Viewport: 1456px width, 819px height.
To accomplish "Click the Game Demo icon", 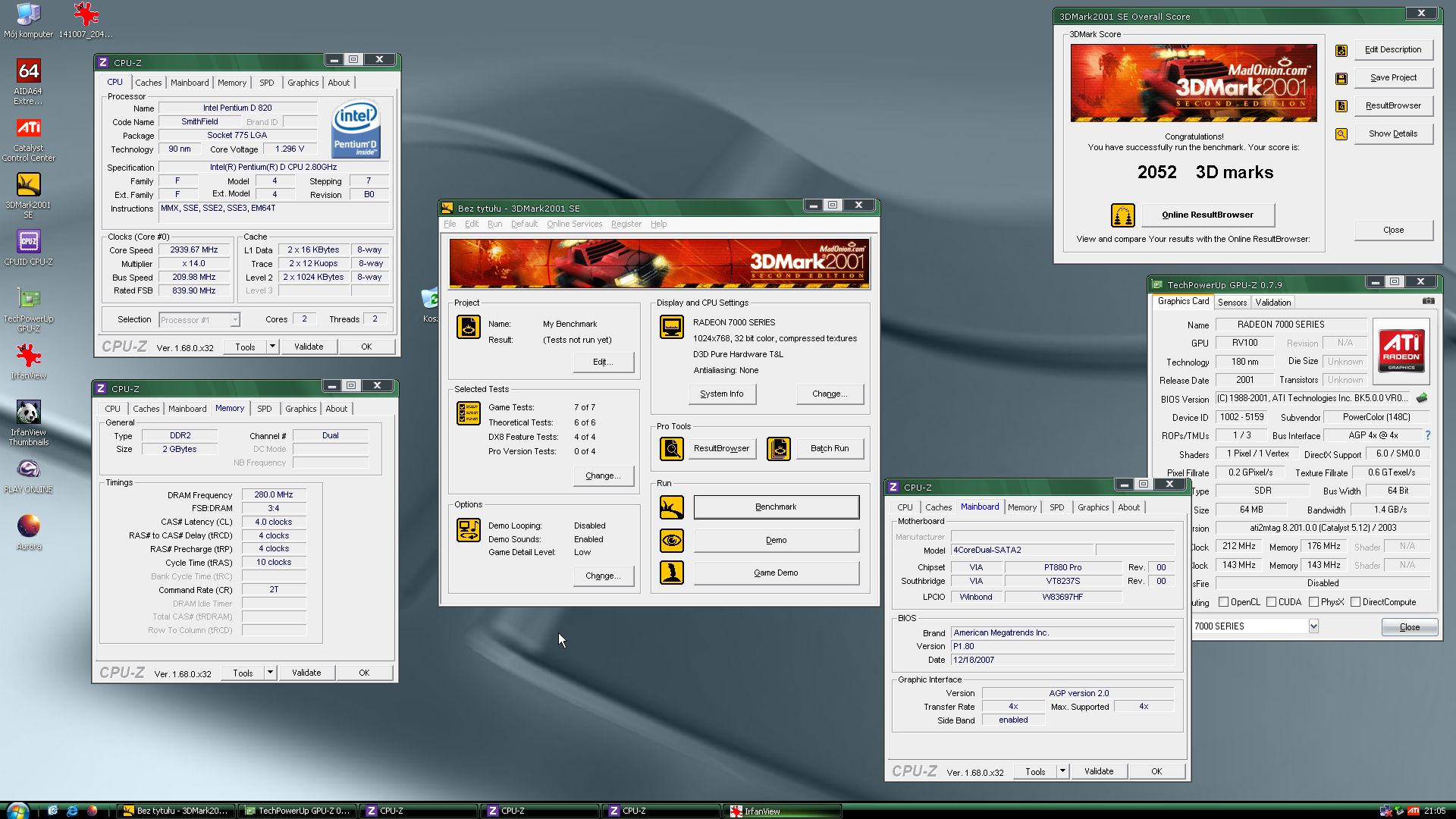I will point(671,573).
